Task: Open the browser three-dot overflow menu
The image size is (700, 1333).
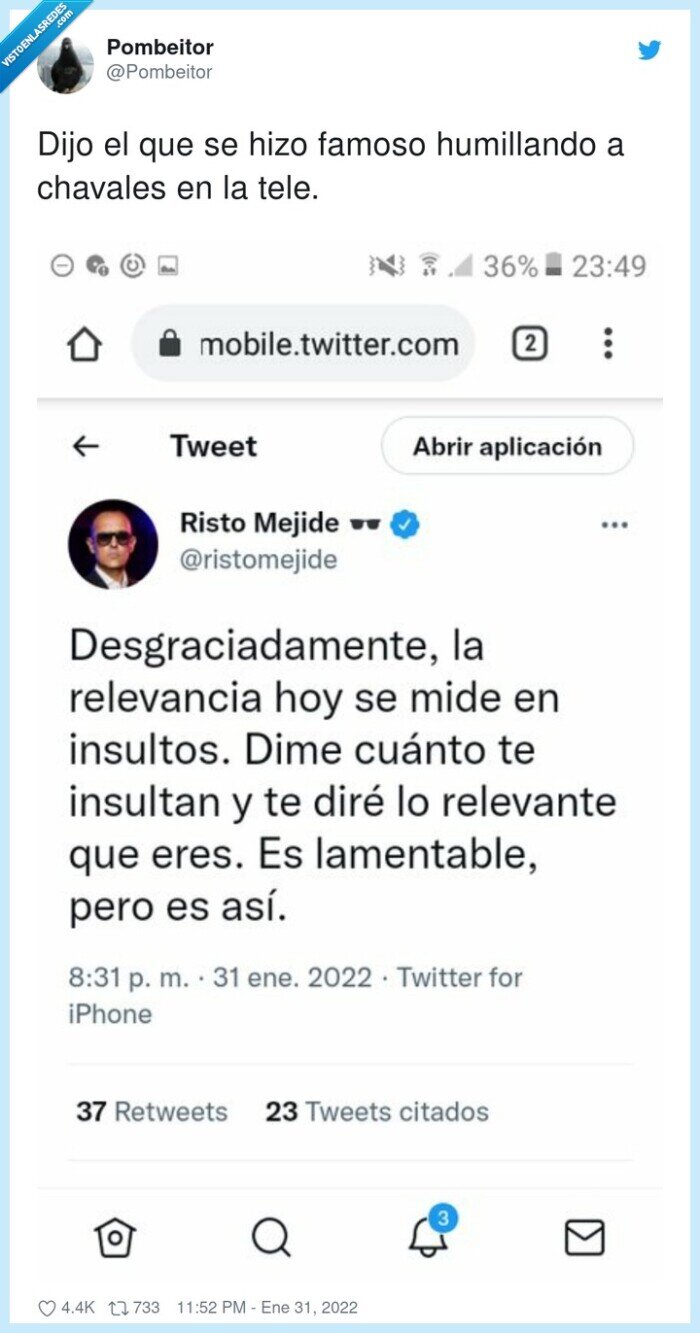Action: point(607,343)
